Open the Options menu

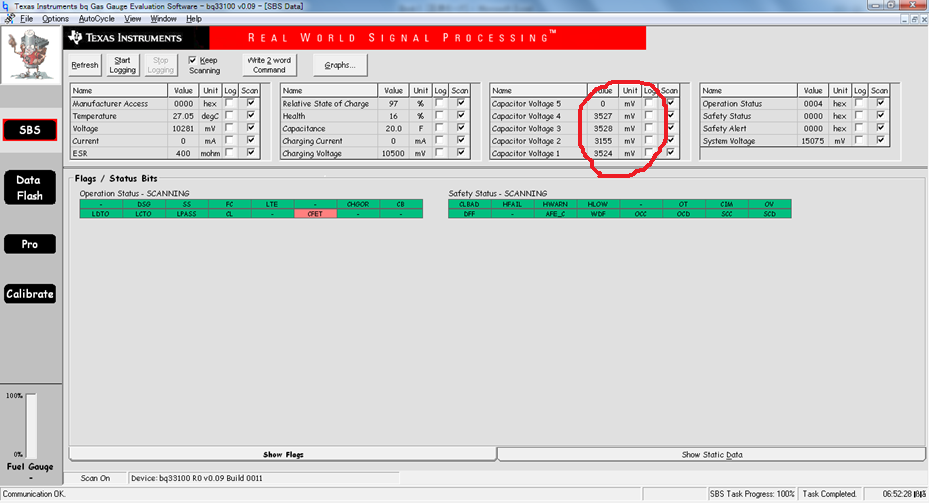pyautogui.click(x=55, y=19)
